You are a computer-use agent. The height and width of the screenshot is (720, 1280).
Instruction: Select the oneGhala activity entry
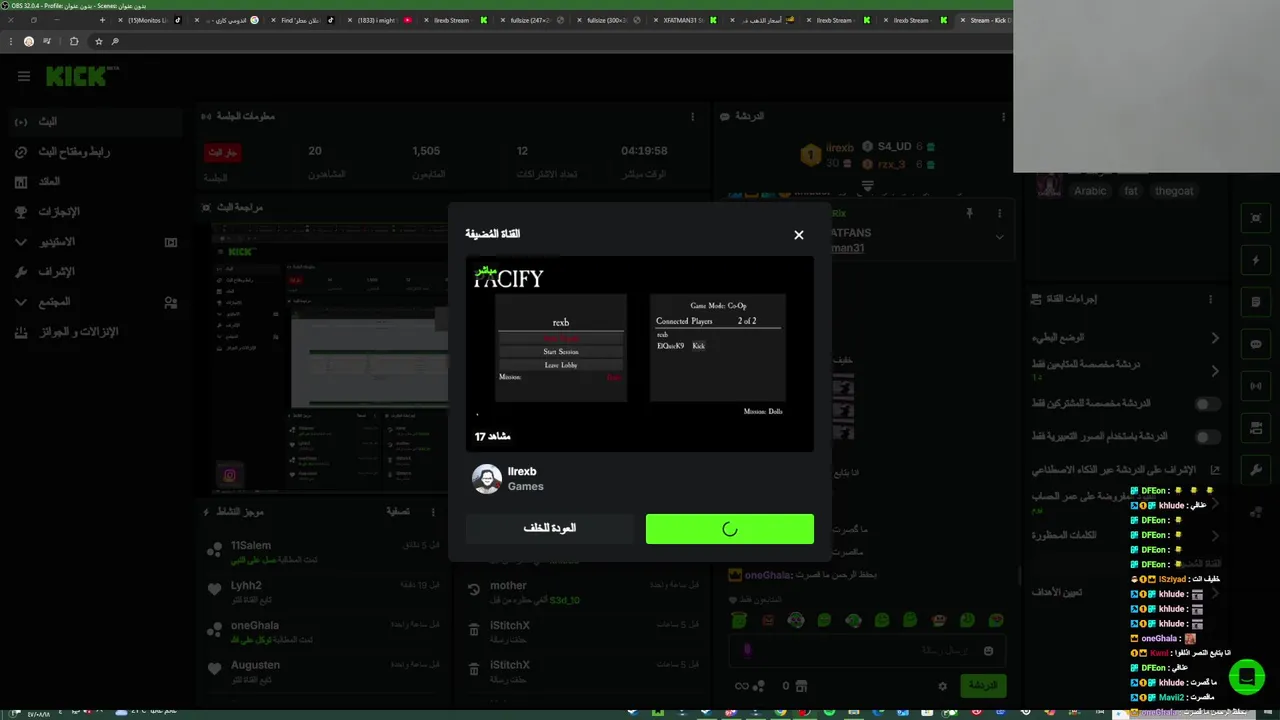click(x=322, y=631)
